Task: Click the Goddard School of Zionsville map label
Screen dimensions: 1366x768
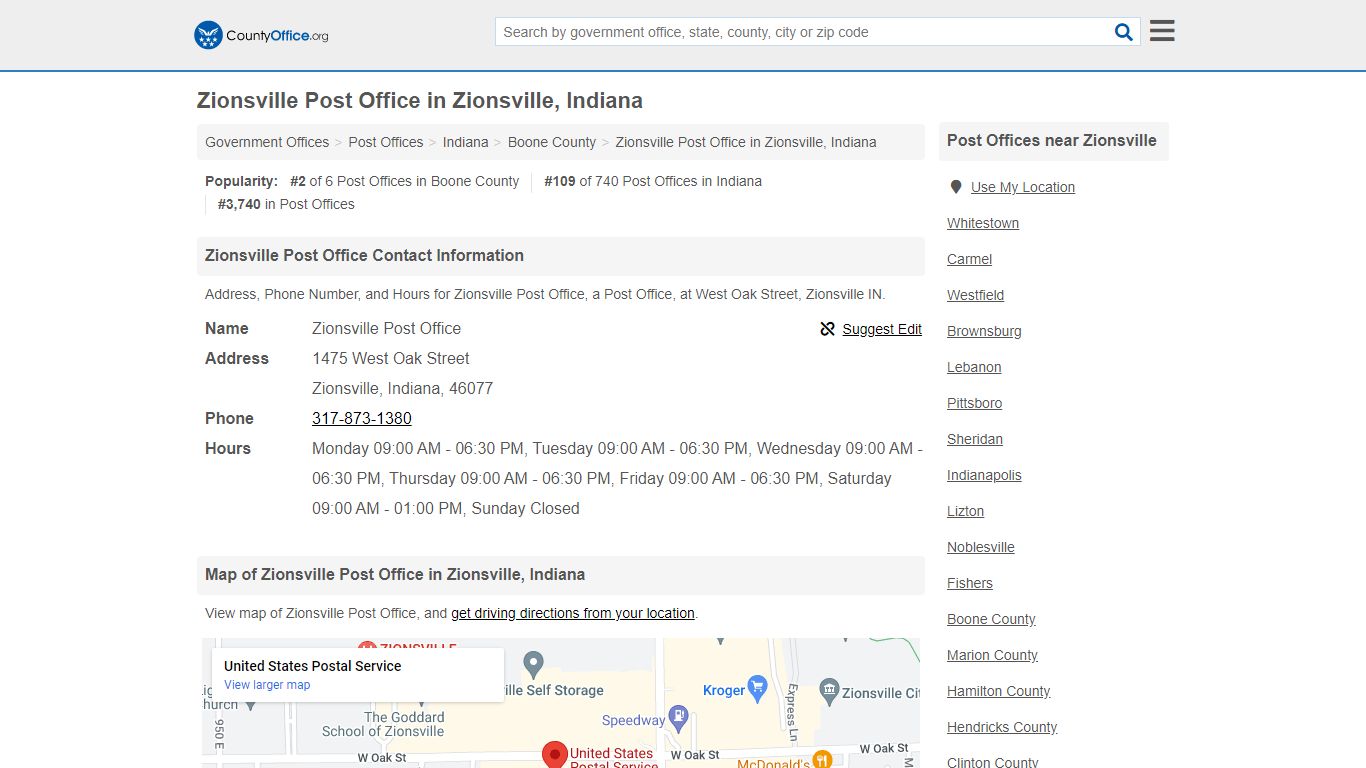Action: coord(383,724)
